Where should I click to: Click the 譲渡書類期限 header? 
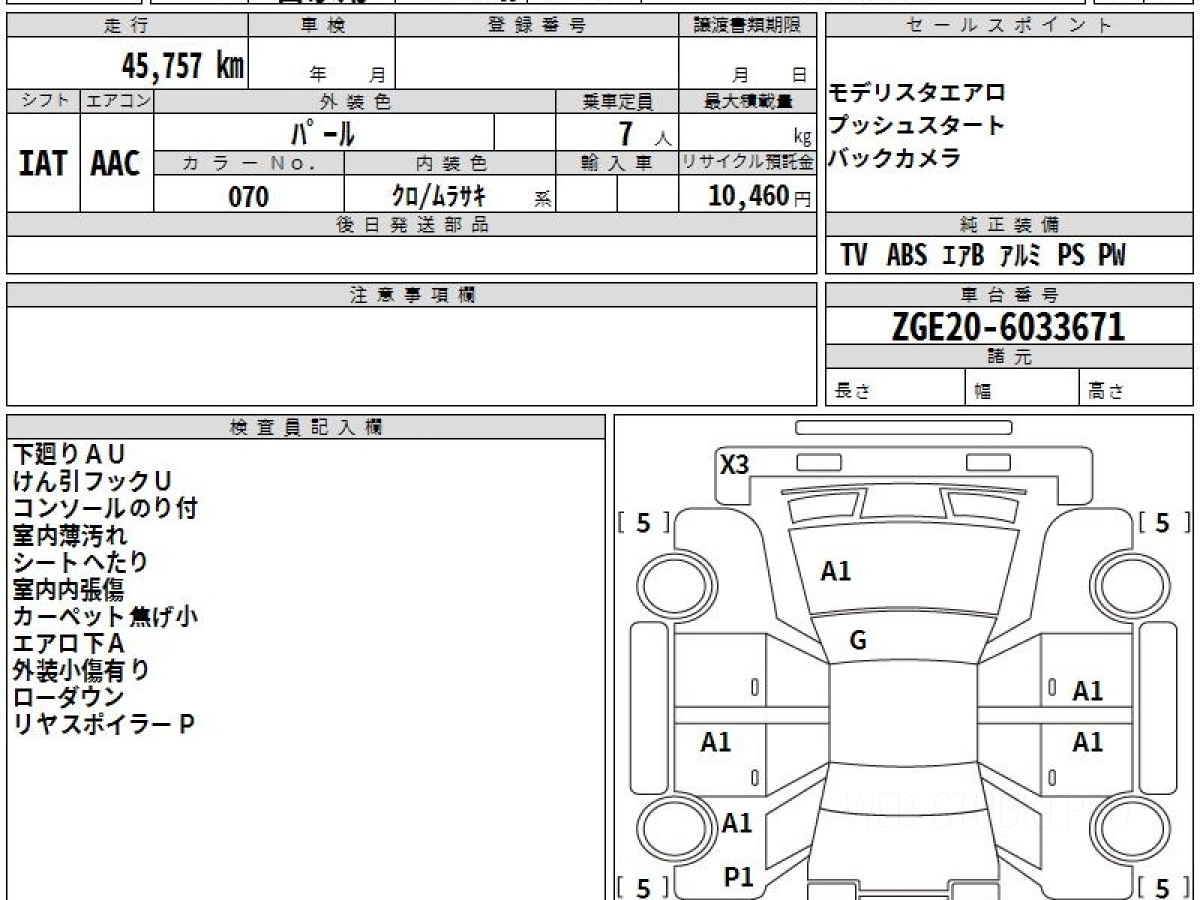tap(747, 26)
